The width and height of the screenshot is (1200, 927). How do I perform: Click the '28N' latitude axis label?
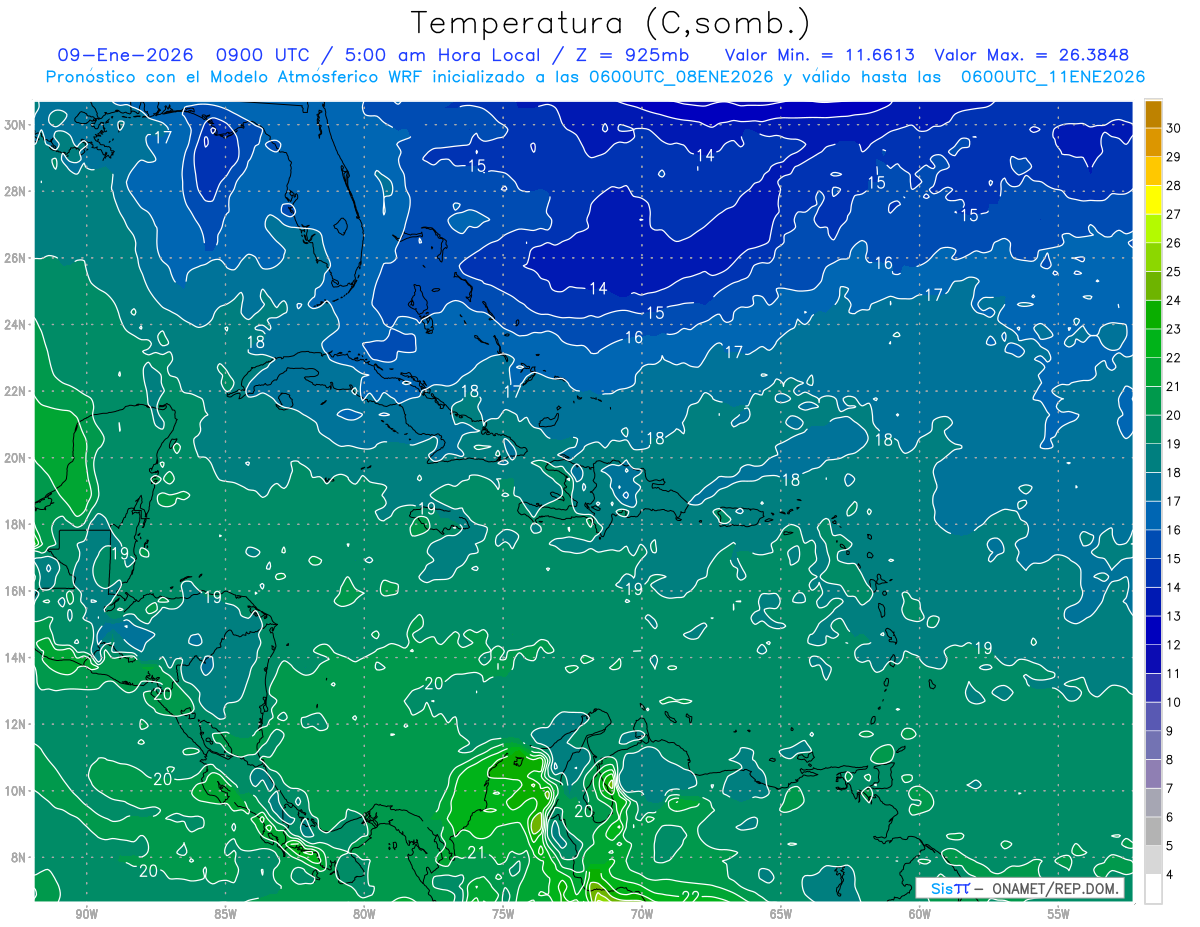(x=17, y=191)
